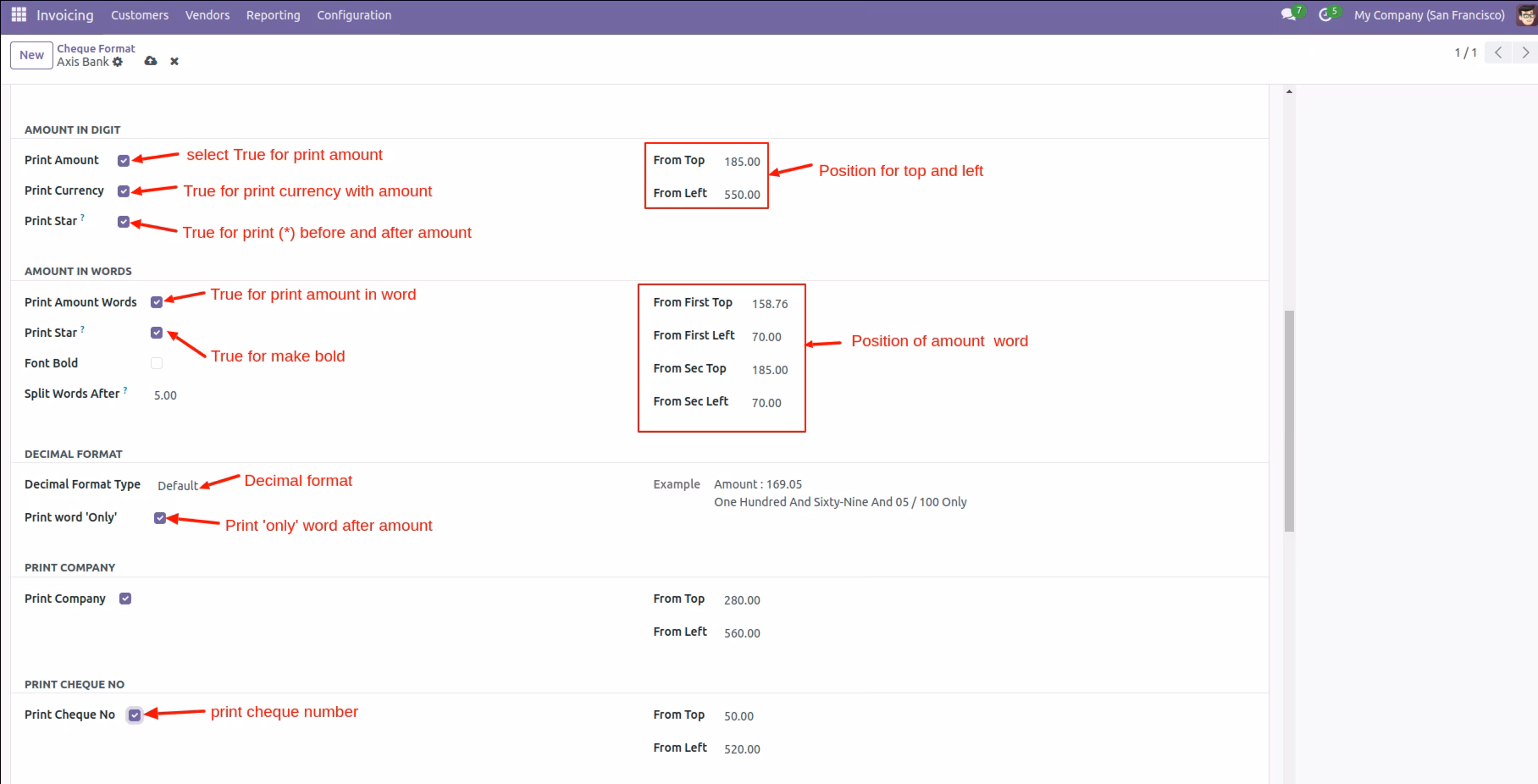Click the example amount text 'Amount : 169.05'
This screenshot has height=784, width=1538.
click(758, 484)
